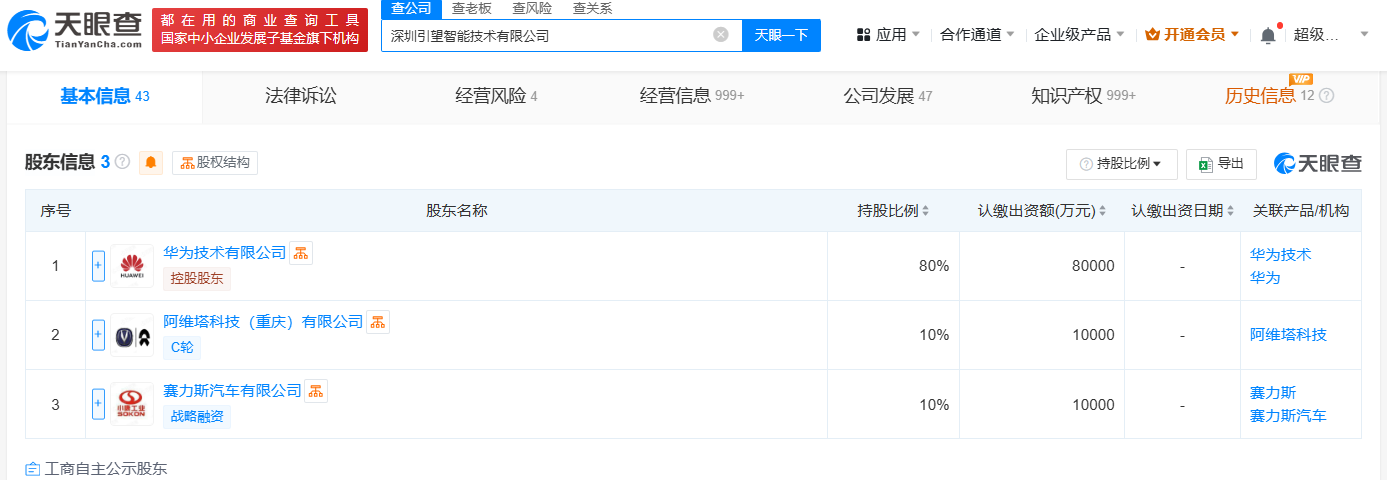Image resolution: width=1387 pixels, height=480 pixels.
Task: Clear the search box with the X icon
Action: click(720, 35)
